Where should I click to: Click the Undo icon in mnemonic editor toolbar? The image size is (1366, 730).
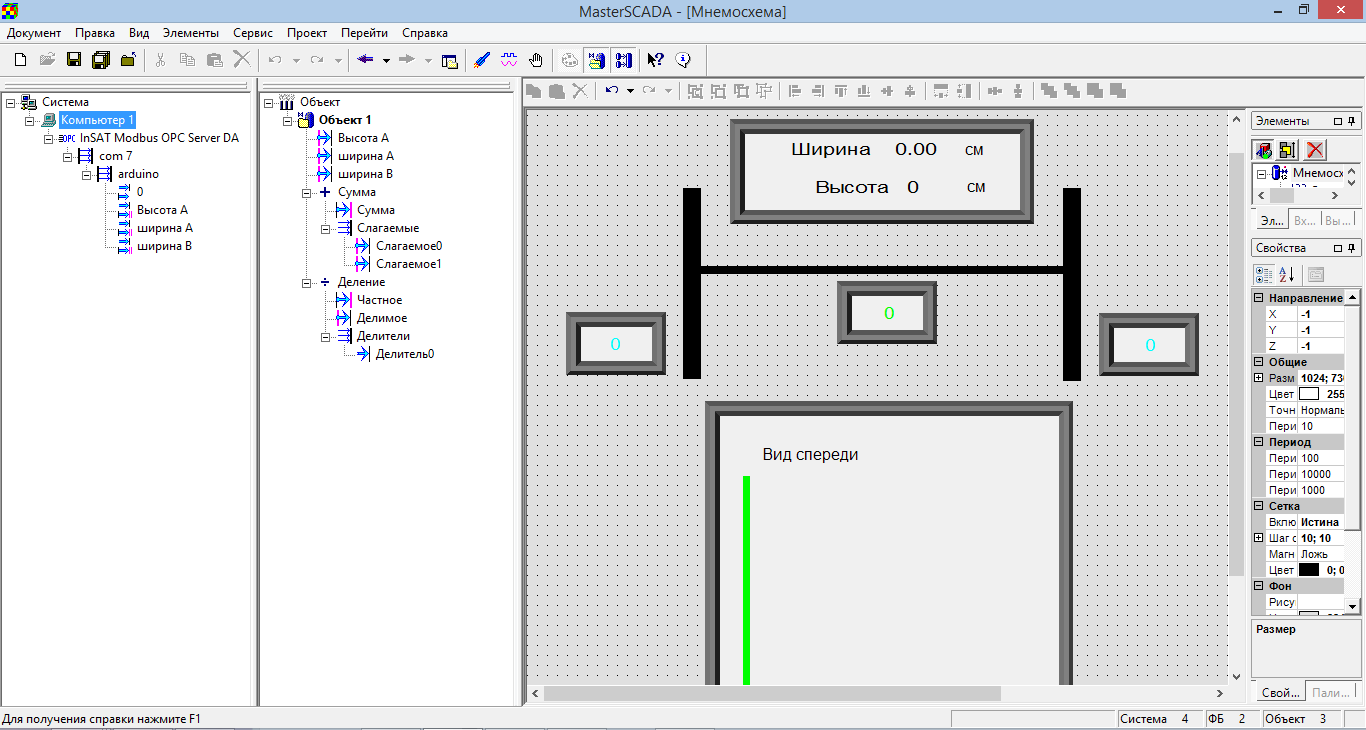pyautogui.click(x=612, y=91)
